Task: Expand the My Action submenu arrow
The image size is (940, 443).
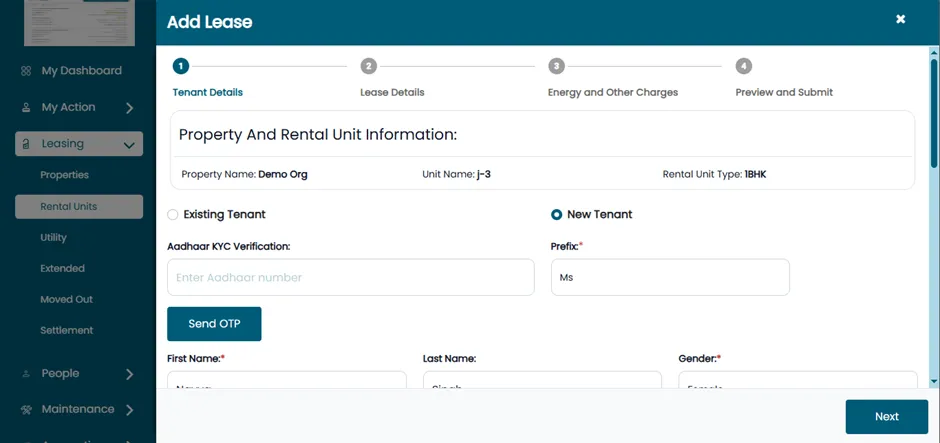Action: [129, 109]
